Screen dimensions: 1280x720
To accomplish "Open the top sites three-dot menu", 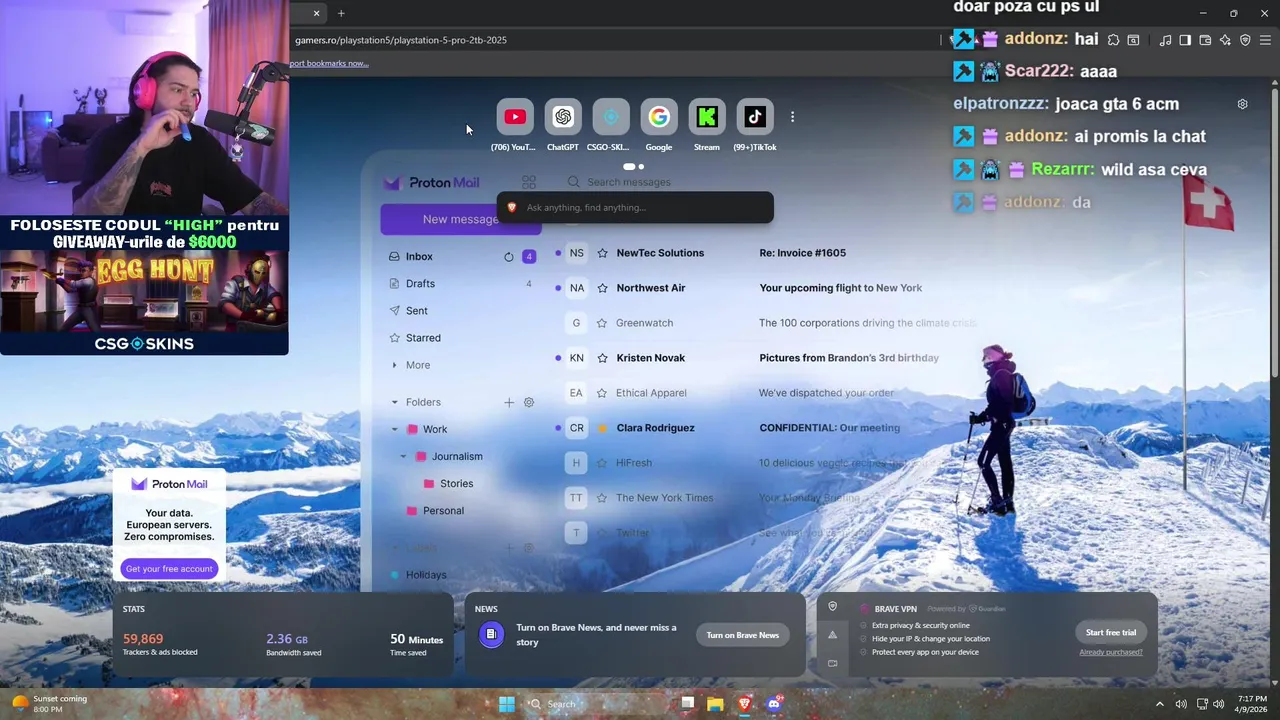I will [x=792, y=117].
